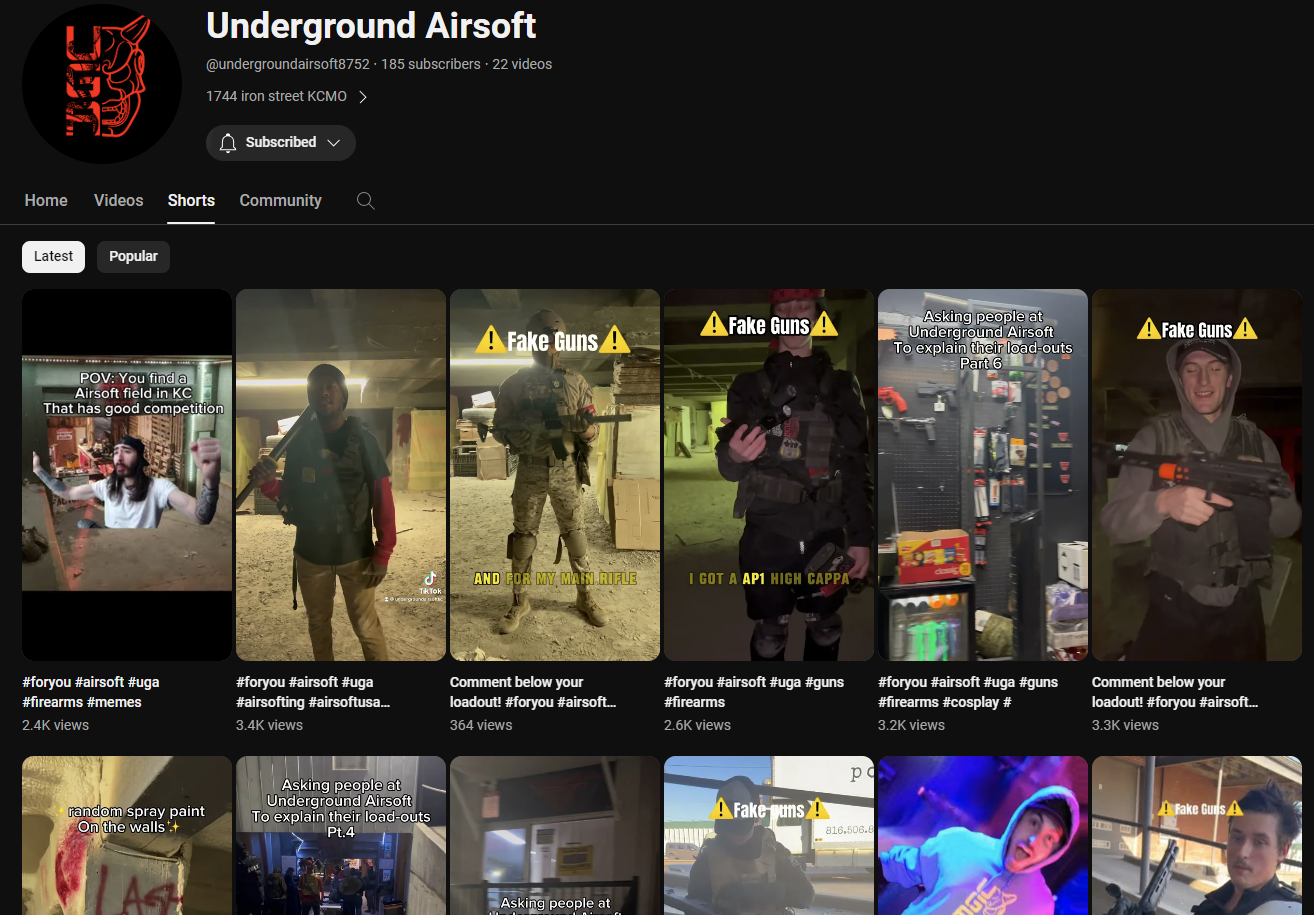Viewport: 1314px width, 915px height.
Task: Select the Latest sort filter chip
Action: pyautogui.click(x=53, y=257)
